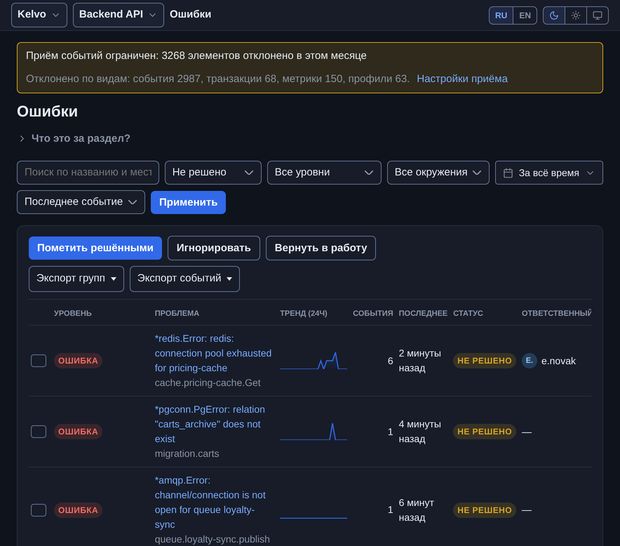Click 'Пометить решёнными' button

(x=95, y=248)
